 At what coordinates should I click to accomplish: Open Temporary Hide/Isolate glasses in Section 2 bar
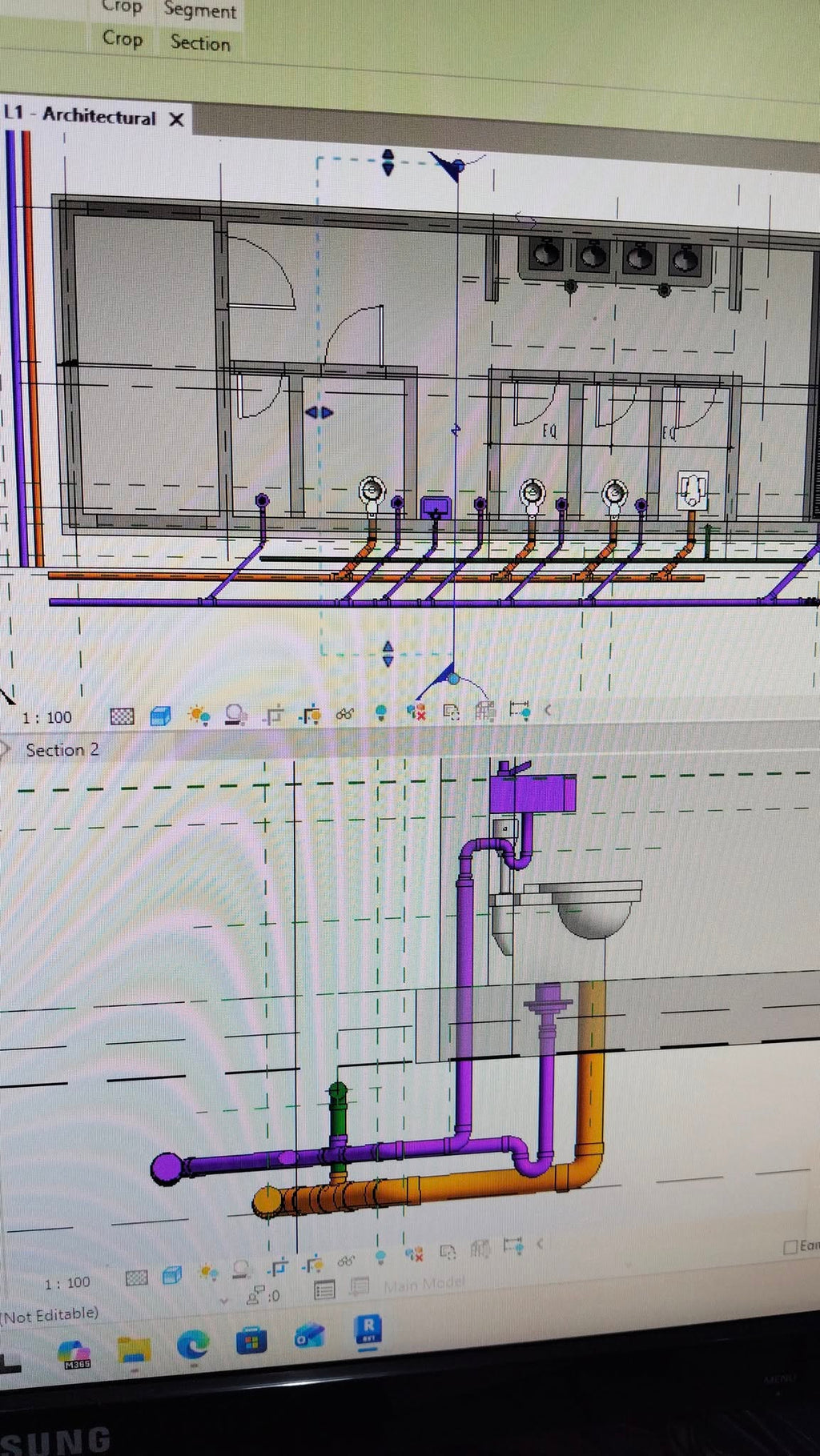tap(346, 1261)
